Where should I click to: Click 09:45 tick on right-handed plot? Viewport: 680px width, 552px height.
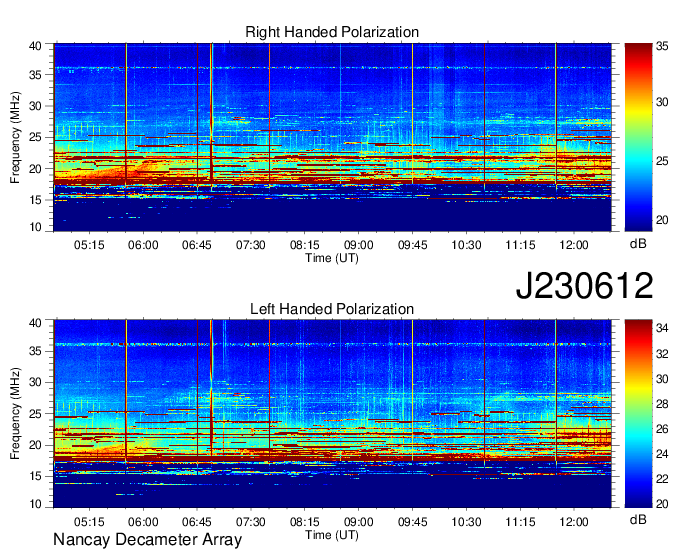pyautogui.click(x=412, y=245)
